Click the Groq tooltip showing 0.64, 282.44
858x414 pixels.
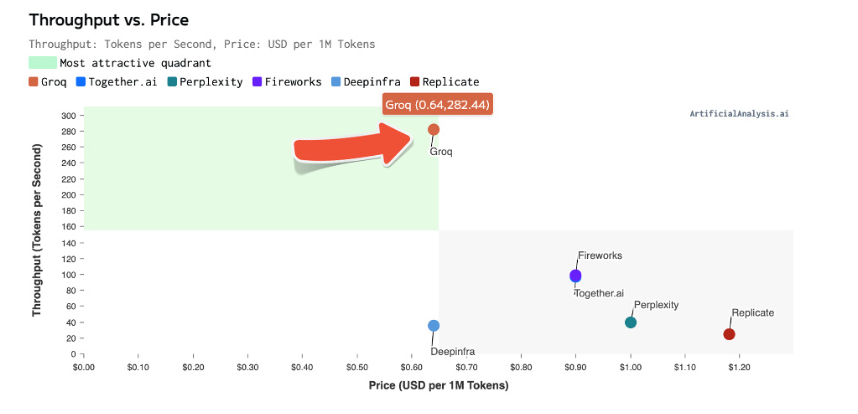(x=438, y=105)
